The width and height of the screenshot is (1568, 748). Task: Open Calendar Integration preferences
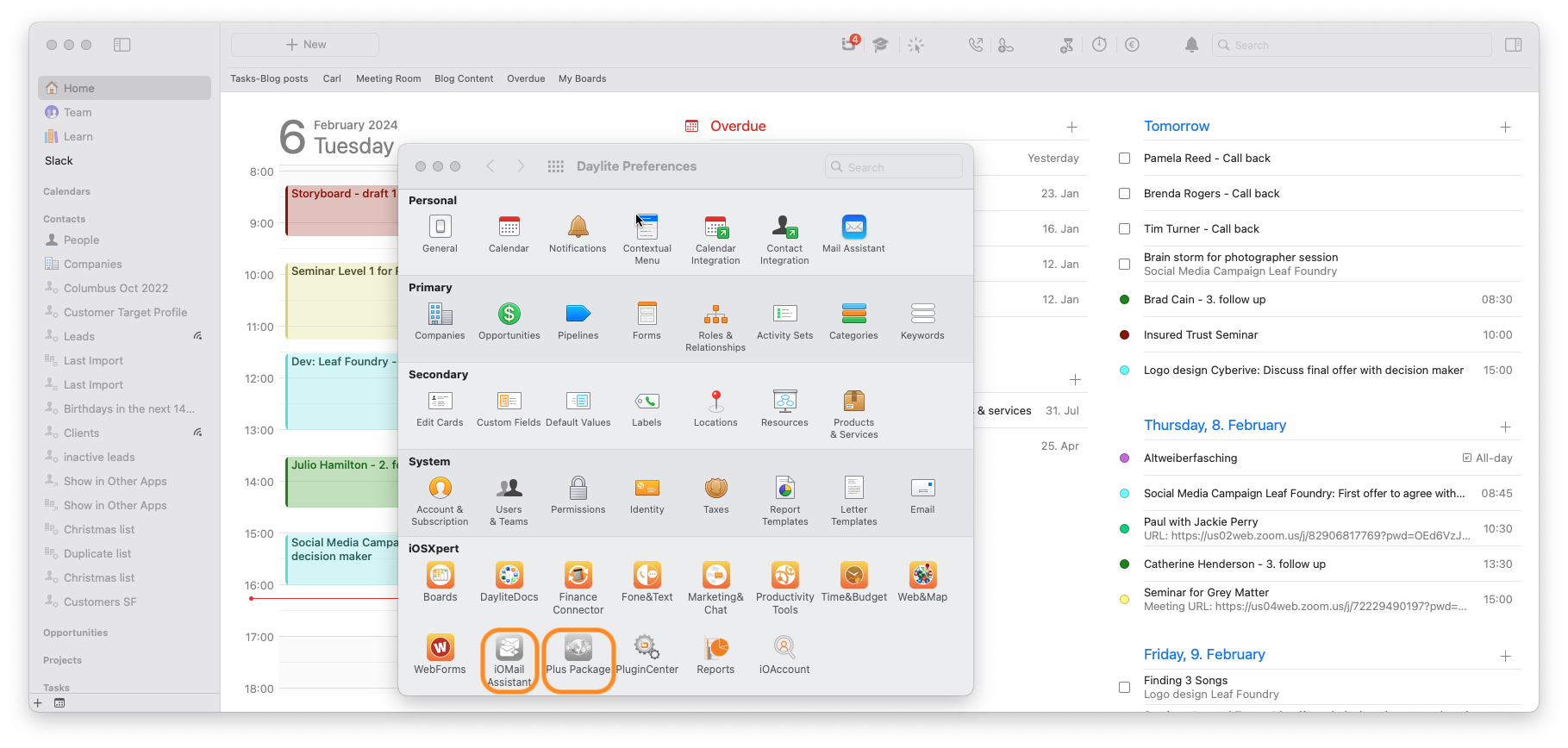[x=715, y=227]
